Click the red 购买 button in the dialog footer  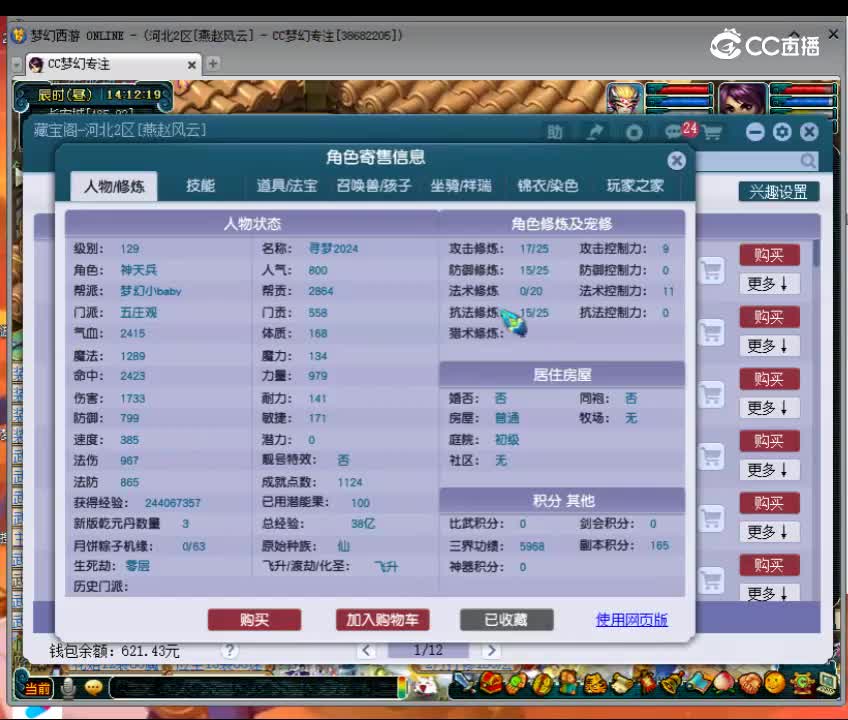[254, 619]
